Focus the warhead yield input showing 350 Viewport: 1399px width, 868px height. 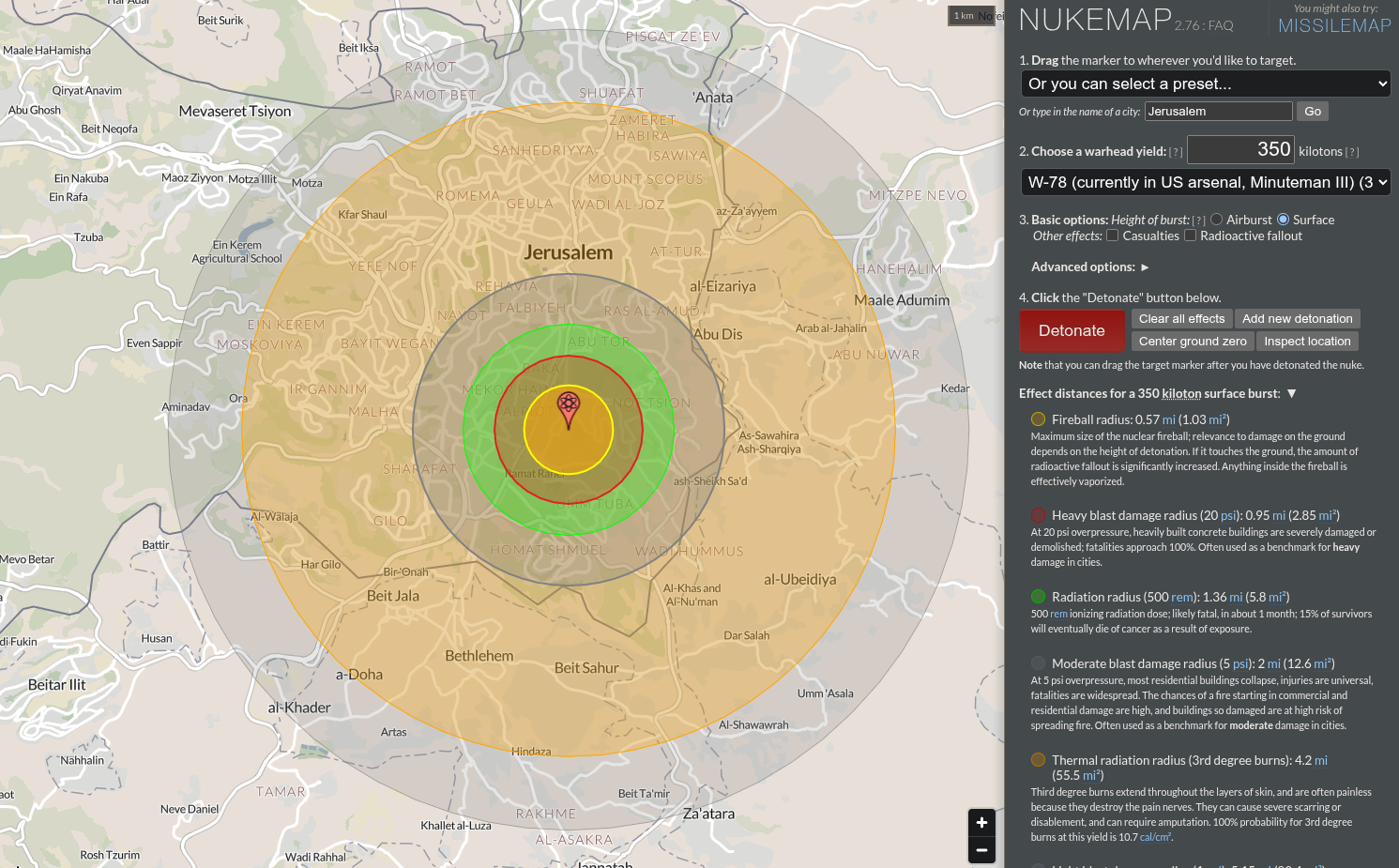coord(1240,150)
